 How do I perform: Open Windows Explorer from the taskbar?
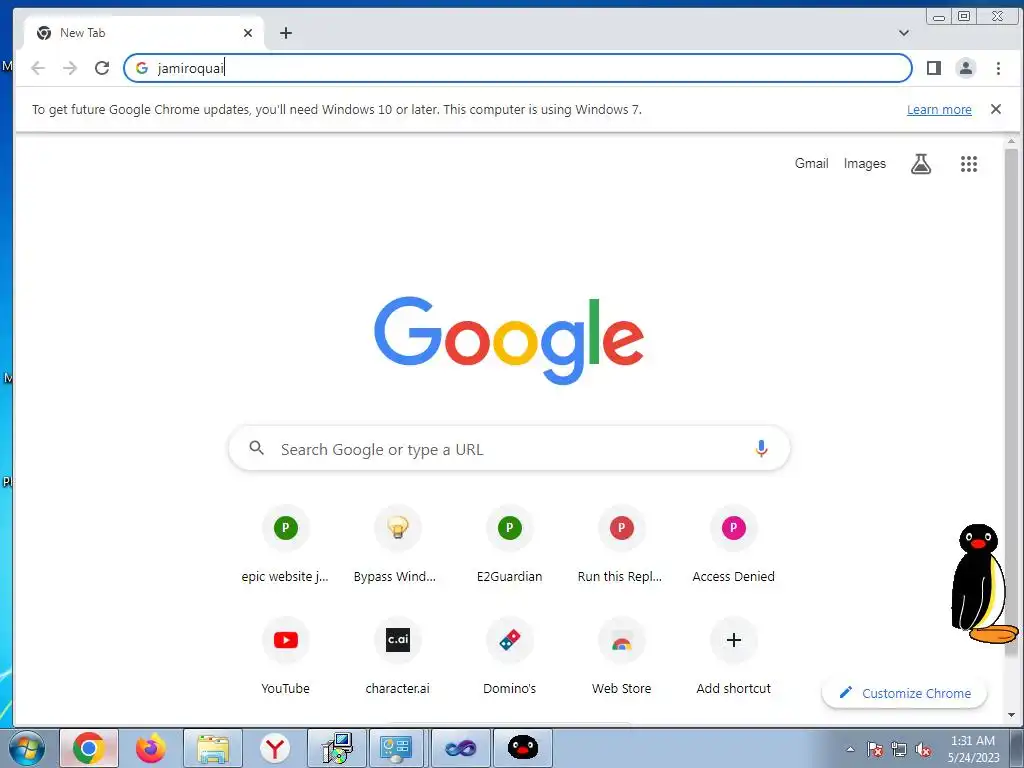tap(213, 748)
